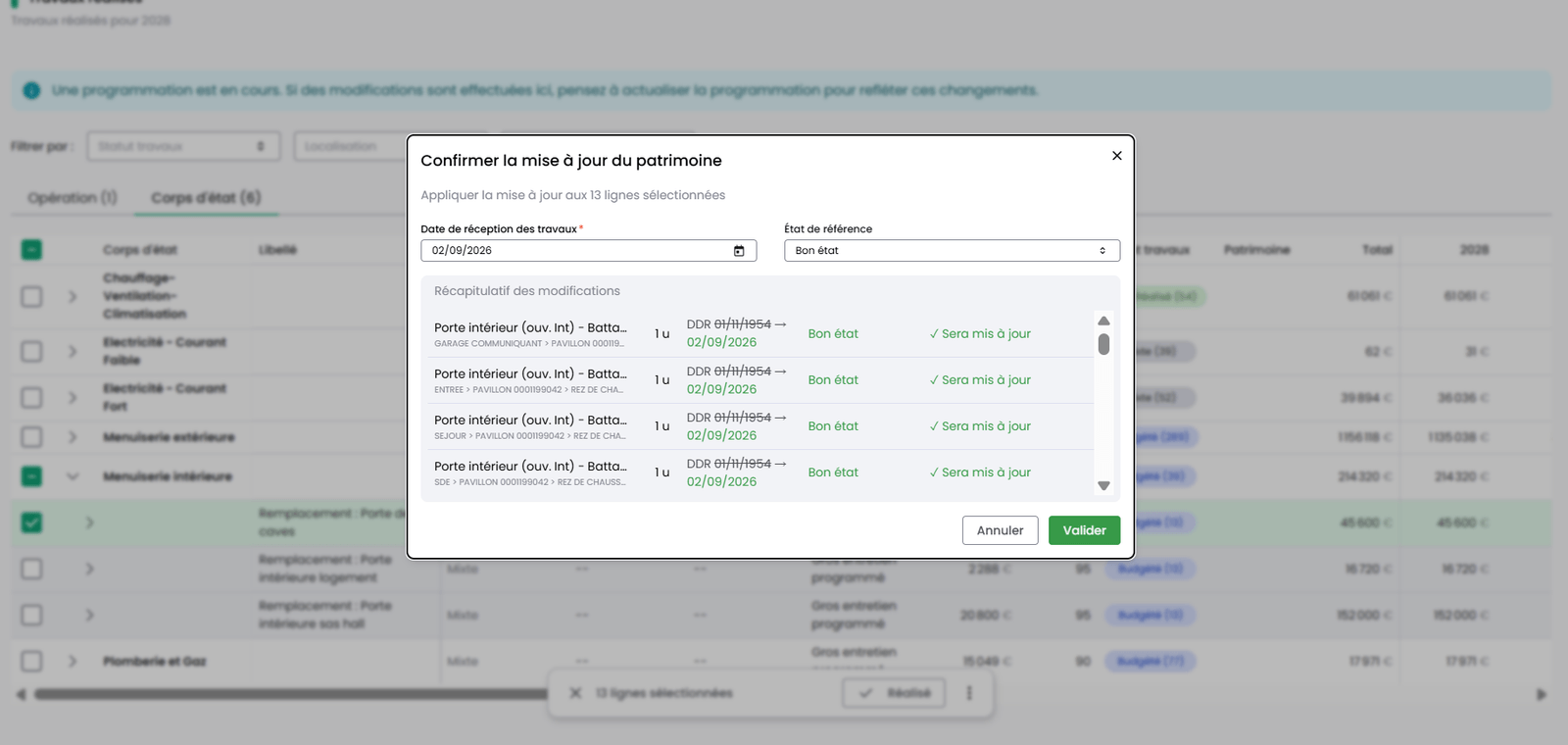This screenshot has width=1568, height=745.
Task: Expand the Porte intérieure logement sub-row
Action: [89, 569]
